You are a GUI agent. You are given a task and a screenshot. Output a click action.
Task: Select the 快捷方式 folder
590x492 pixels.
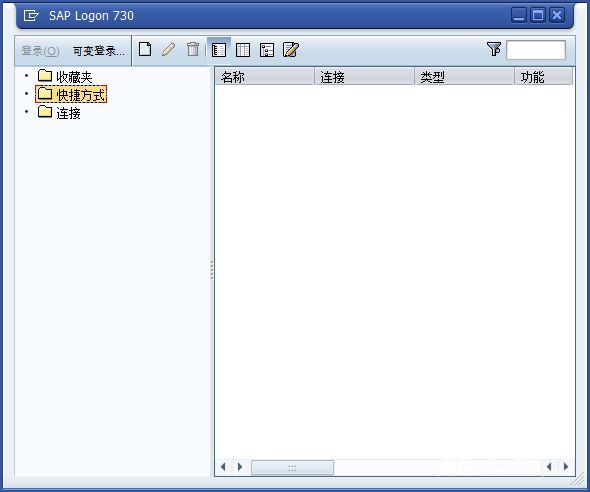click(71, 94)
